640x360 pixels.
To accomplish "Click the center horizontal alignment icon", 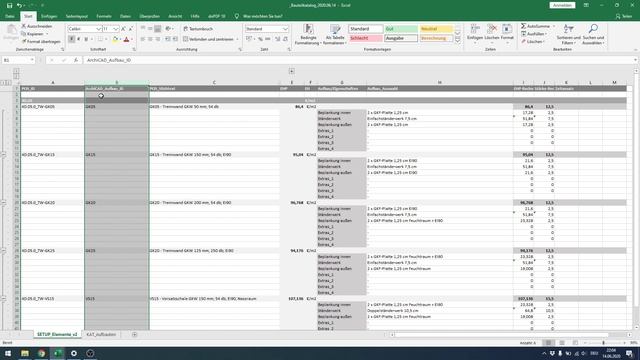I will [x=150, y=39].
